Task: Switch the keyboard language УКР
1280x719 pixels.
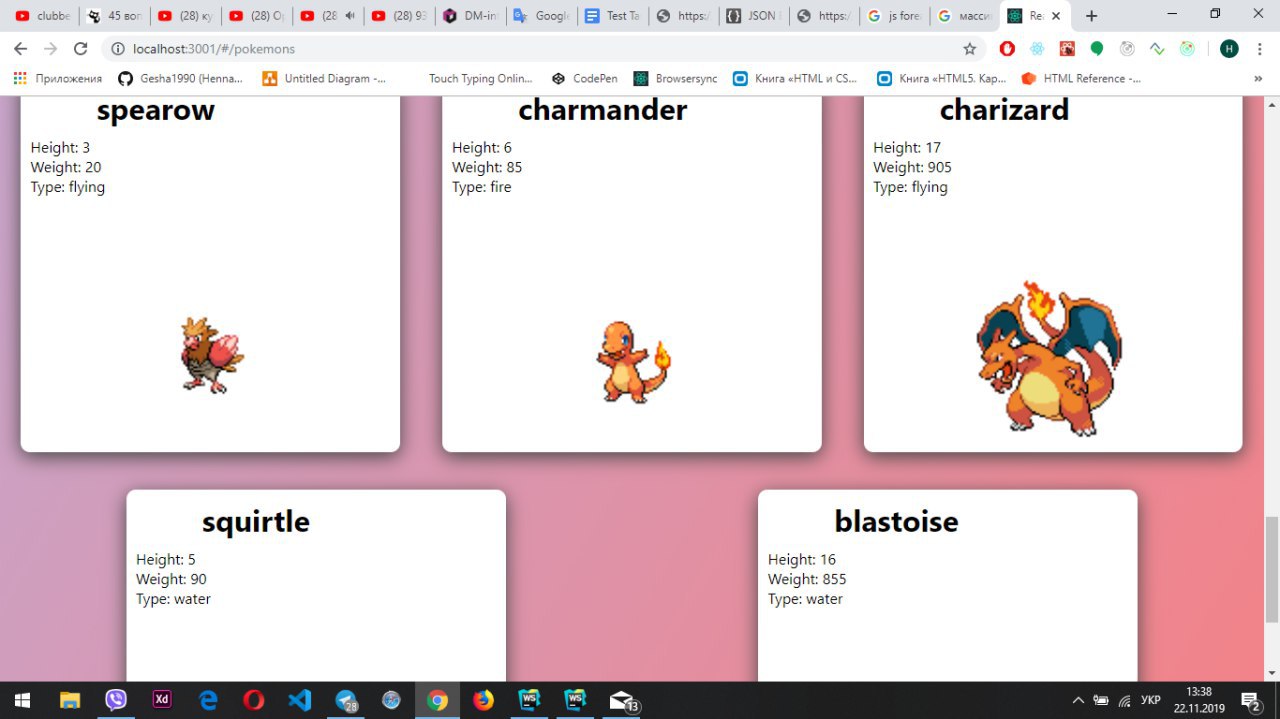Action: point(1151,700)
